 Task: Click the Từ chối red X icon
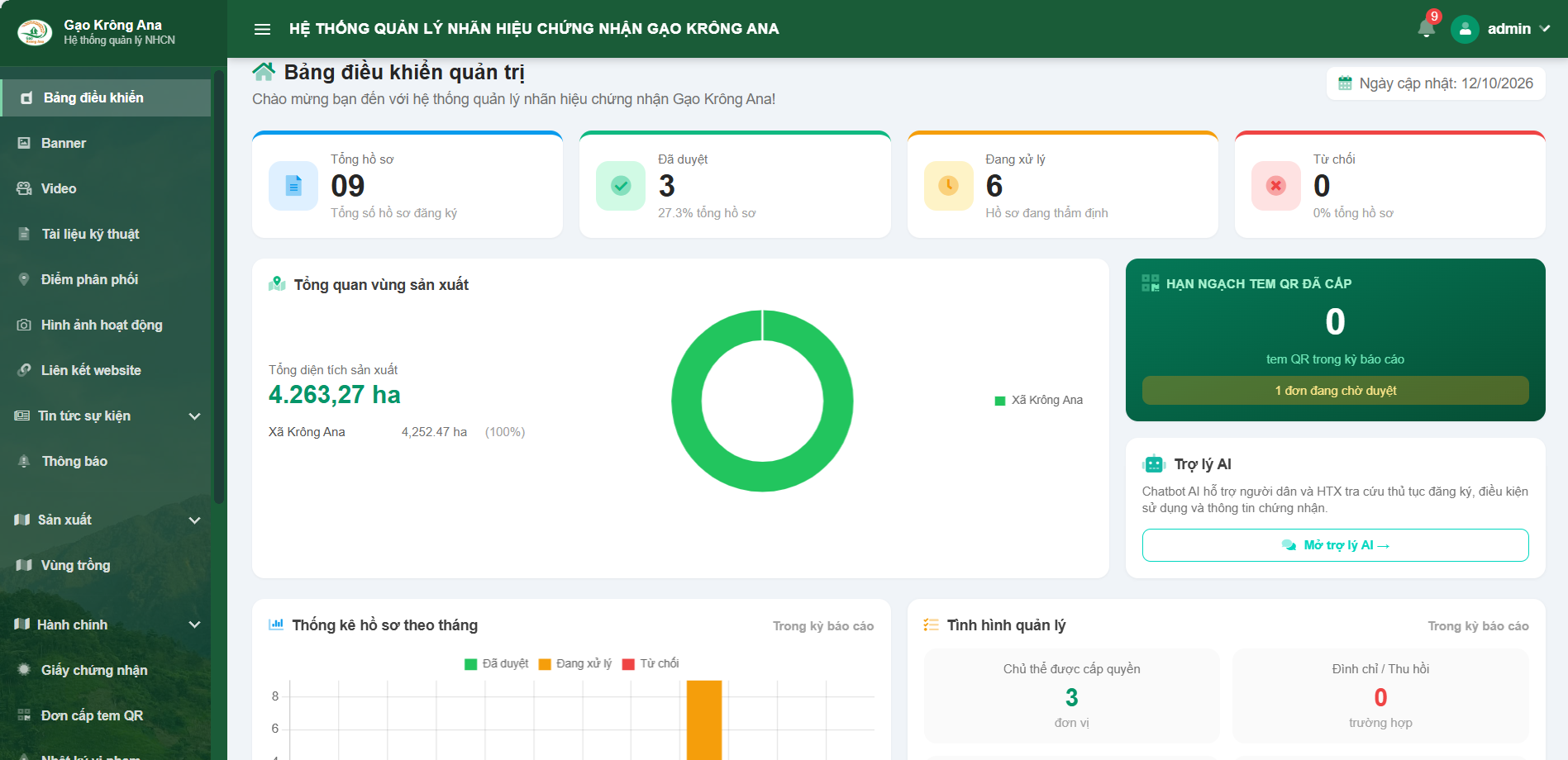[1276, 186]
